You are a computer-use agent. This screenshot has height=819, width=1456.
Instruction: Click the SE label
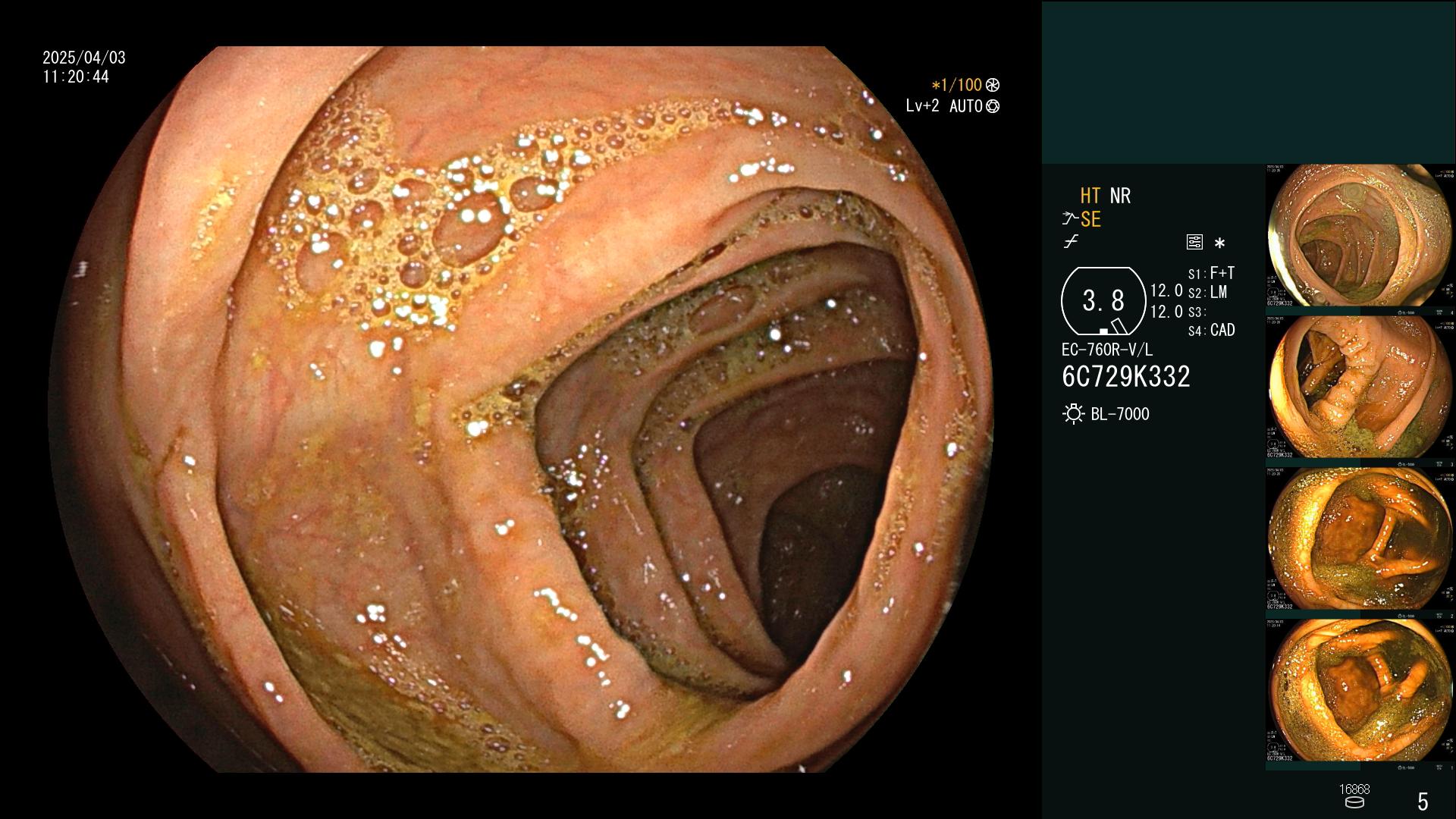[x=1090, y=219]
